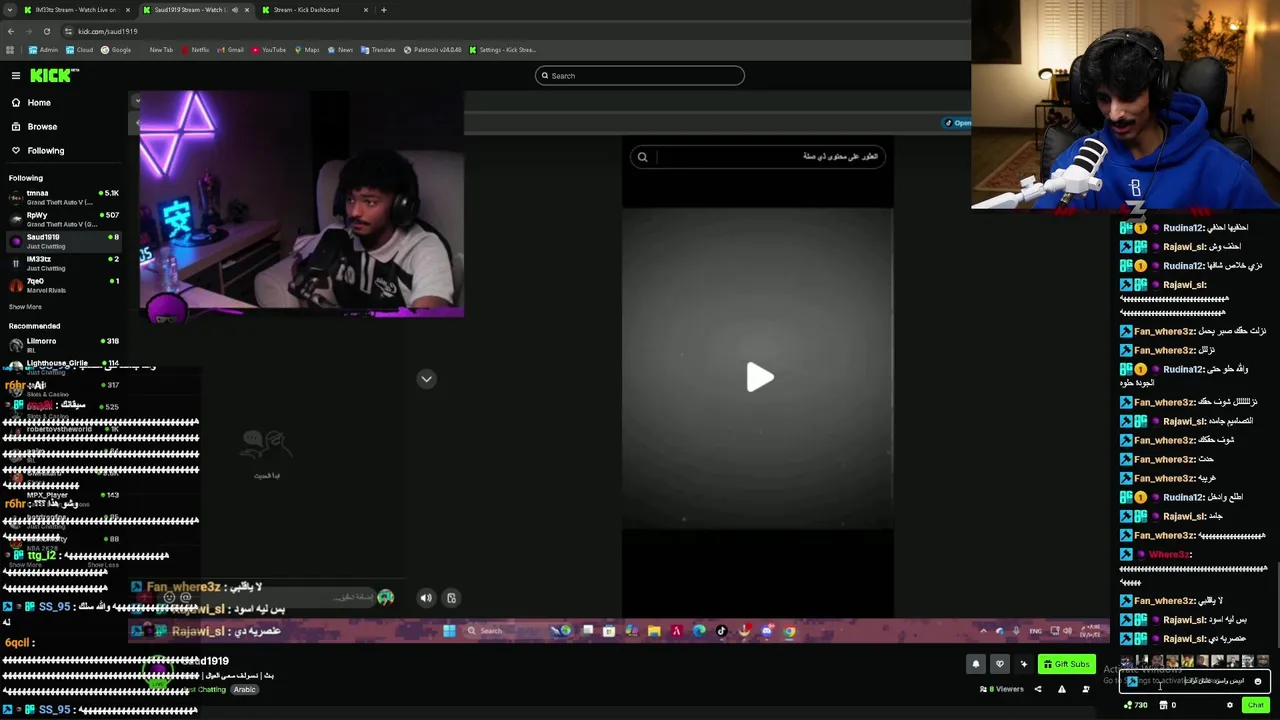Click the Open button on inner page
Image resolution: width=1280 pixels, height=720 pixels.
[x=958, y=123]
